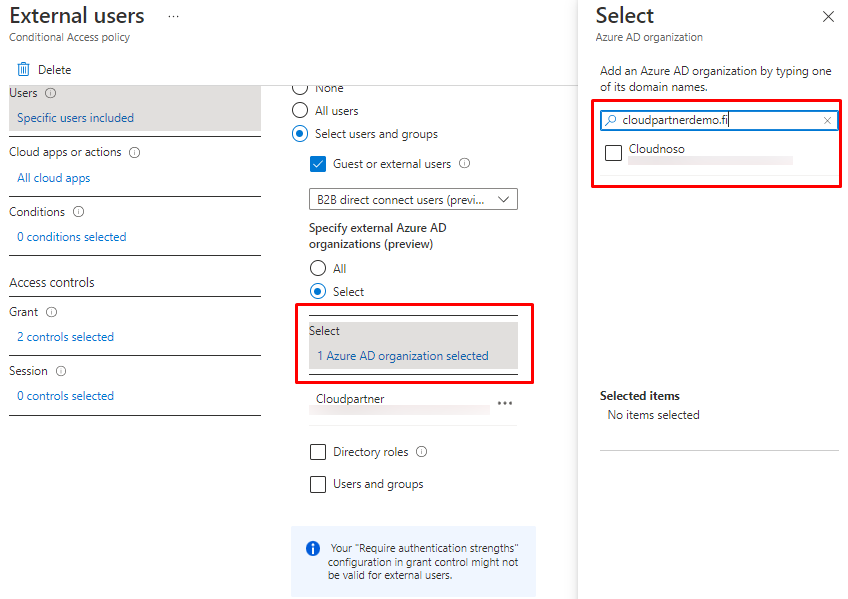Select the All users radio button
Viewport: 848px width, 599px height.
(300, 111)
